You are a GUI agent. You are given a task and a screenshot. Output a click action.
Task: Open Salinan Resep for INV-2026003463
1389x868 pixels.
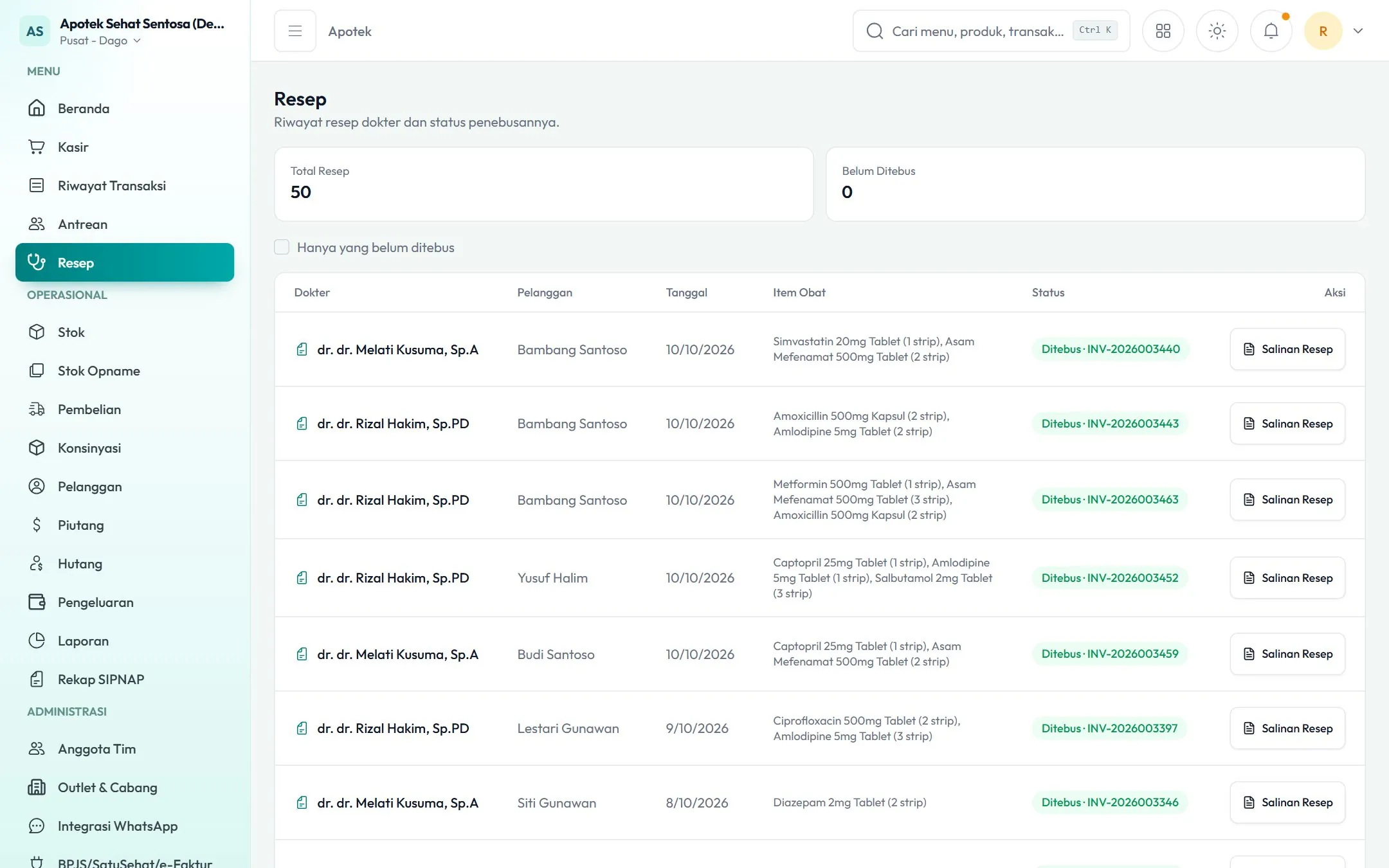click(x=1287, y=500)
